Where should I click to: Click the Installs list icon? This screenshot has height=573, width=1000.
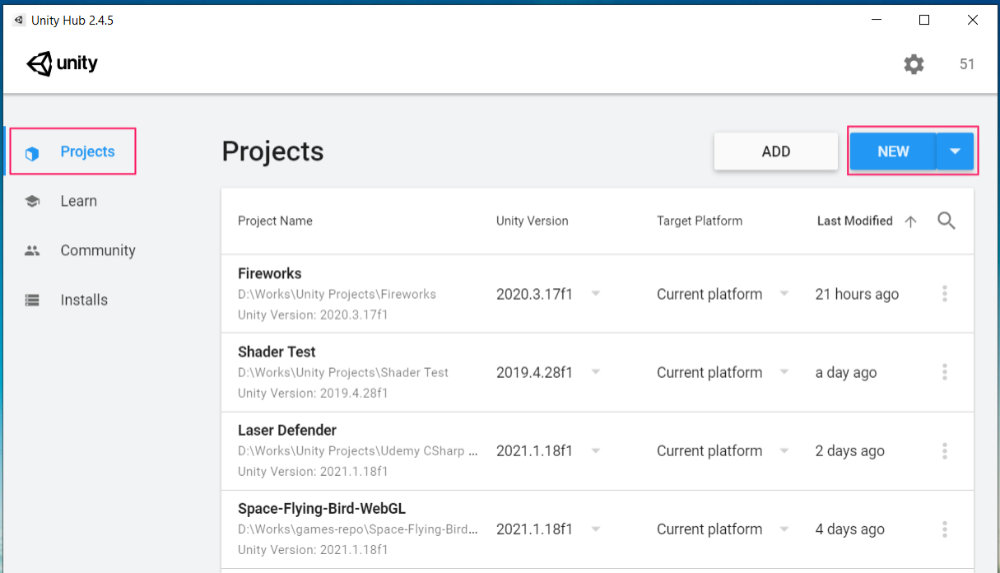pyautogui.click(x=32, y=300)
